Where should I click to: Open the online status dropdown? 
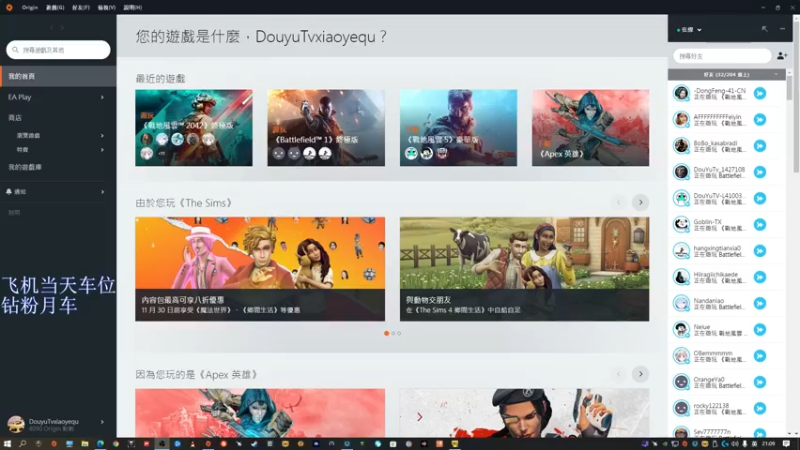689,30
